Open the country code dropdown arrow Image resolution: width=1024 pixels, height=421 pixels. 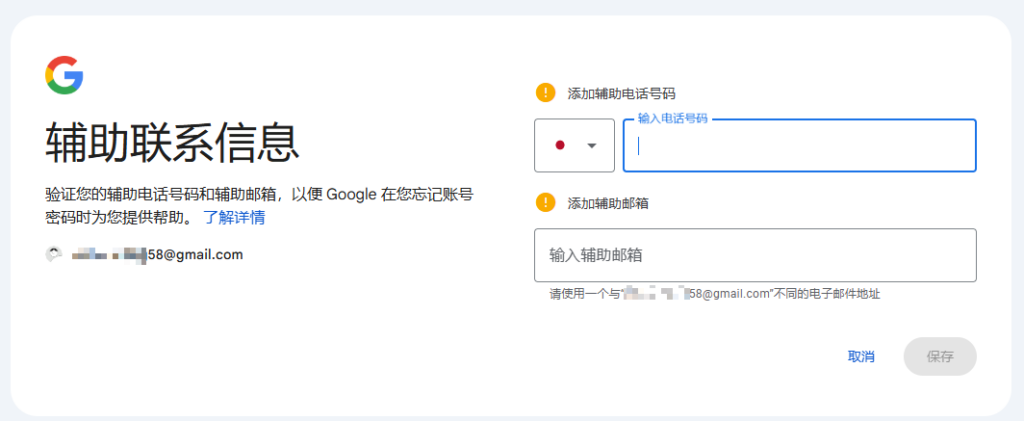coord(592,145)
